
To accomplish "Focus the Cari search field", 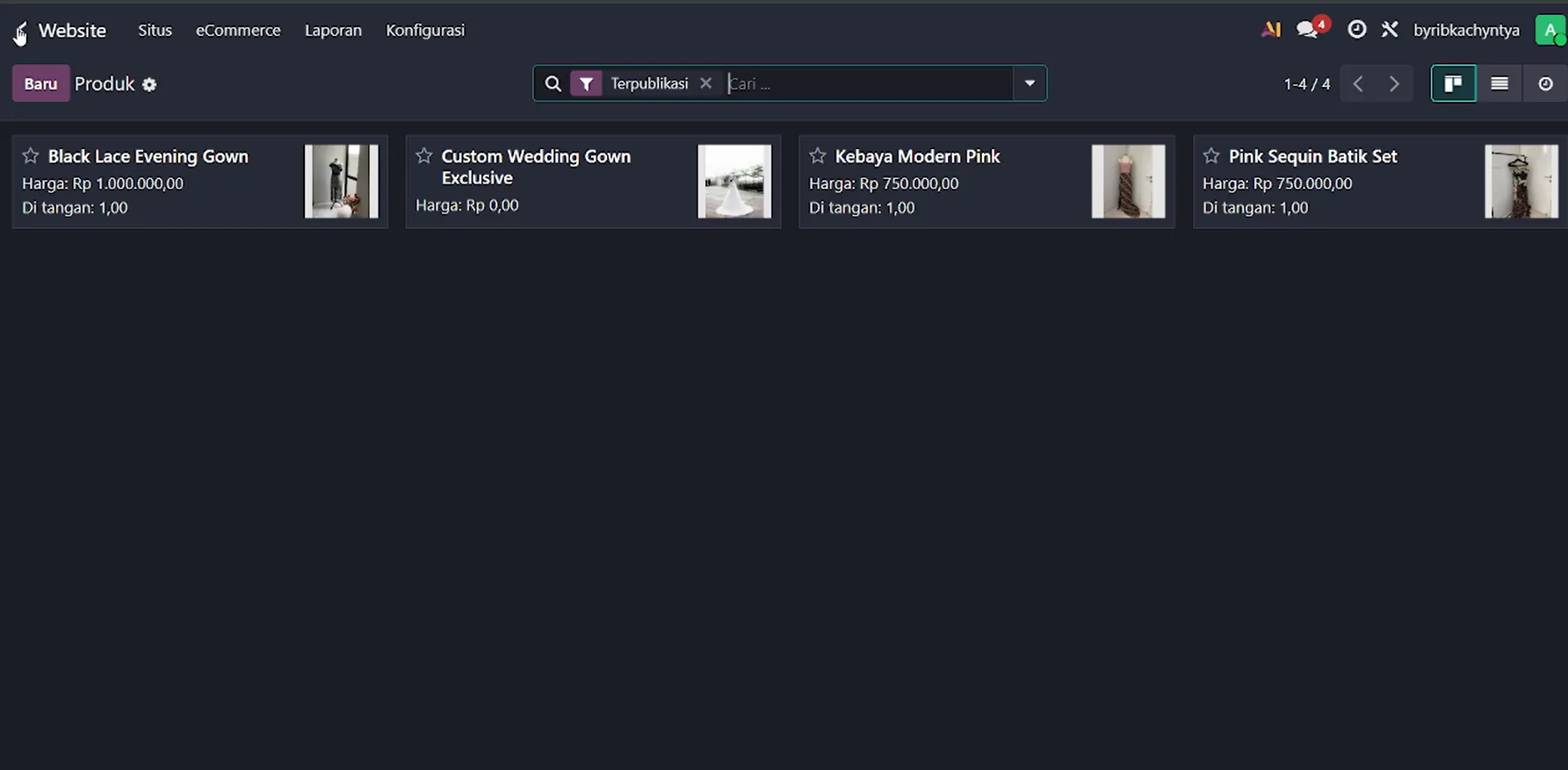I will [x=868, y=83].
